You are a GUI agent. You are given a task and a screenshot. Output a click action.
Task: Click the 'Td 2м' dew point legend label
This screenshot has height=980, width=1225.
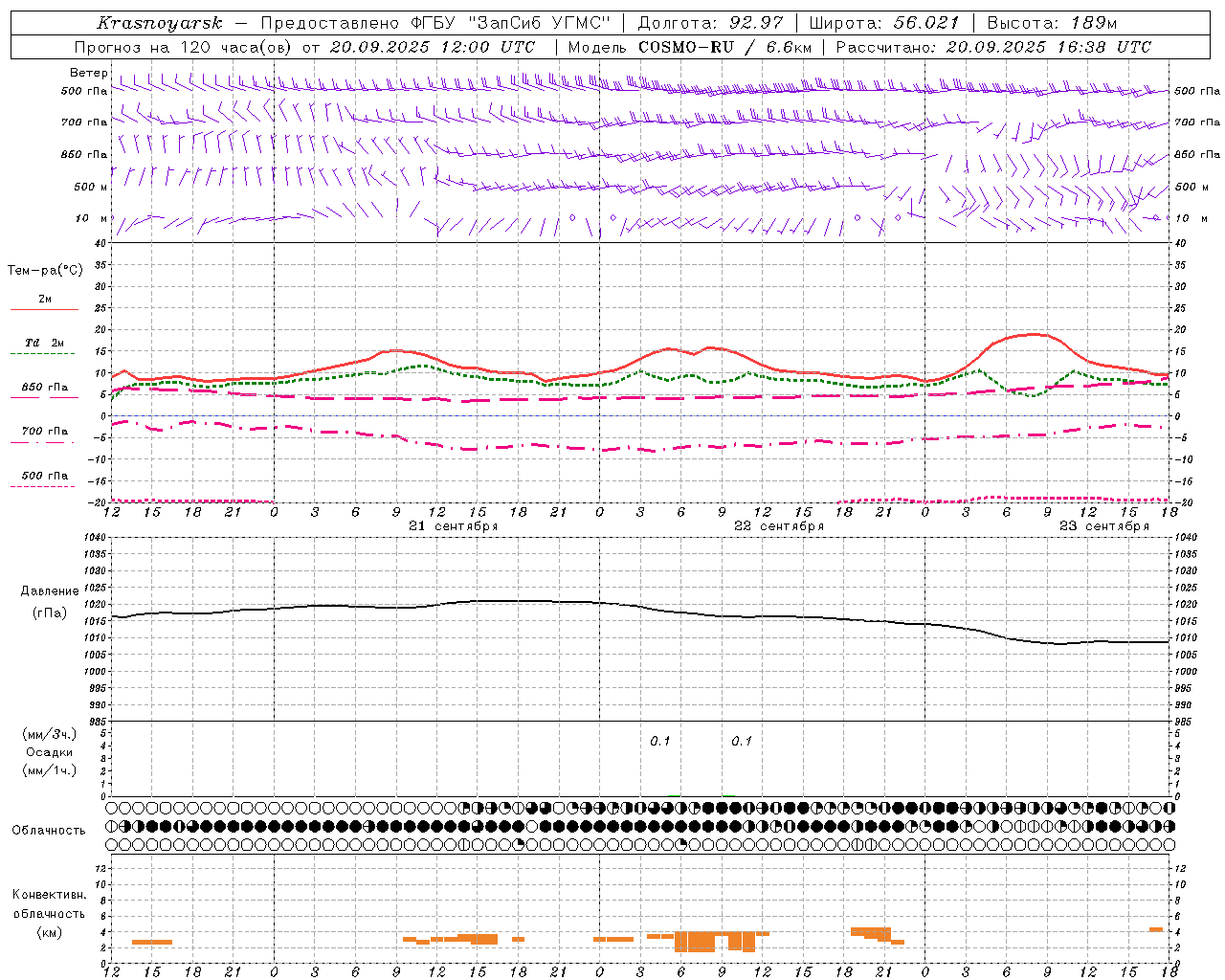[45, 343]
